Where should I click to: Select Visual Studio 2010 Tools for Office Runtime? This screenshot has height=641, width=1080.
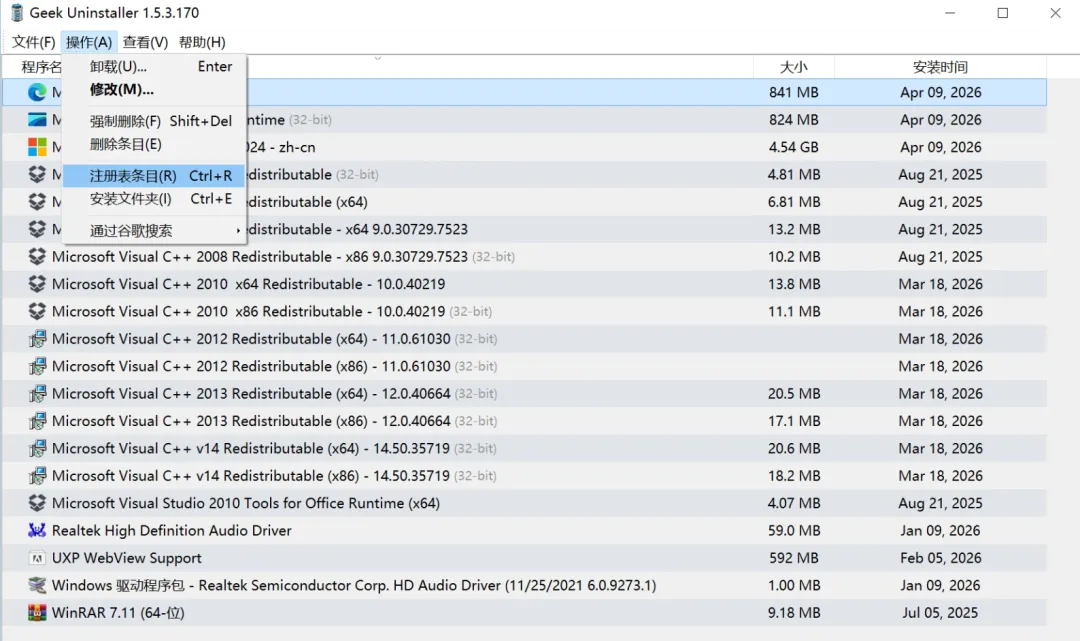coord(525,503)
